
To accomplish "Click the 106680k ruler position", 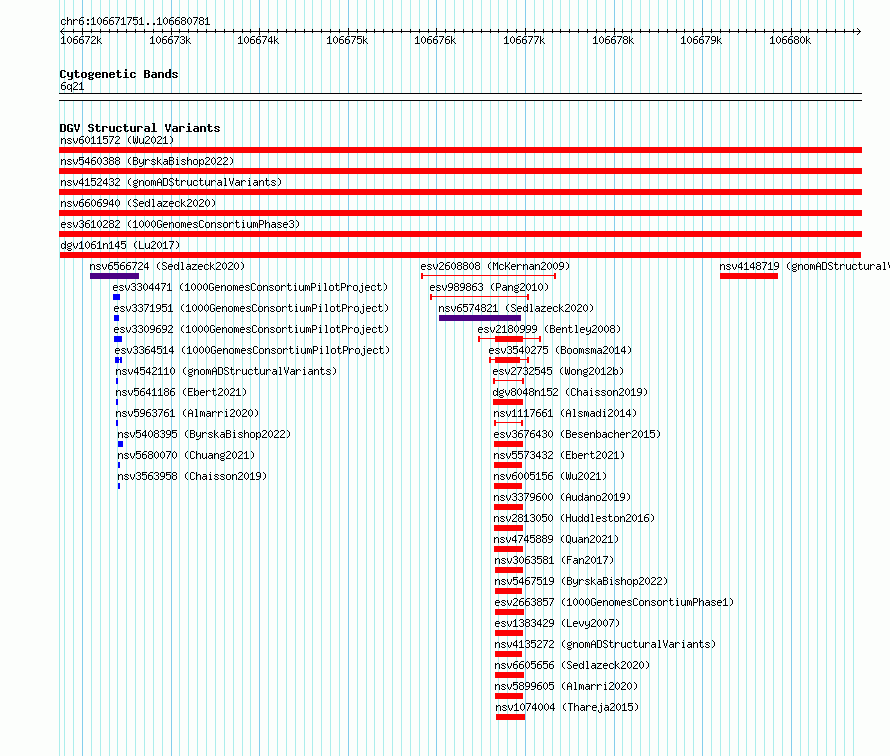I will [790, 40].
